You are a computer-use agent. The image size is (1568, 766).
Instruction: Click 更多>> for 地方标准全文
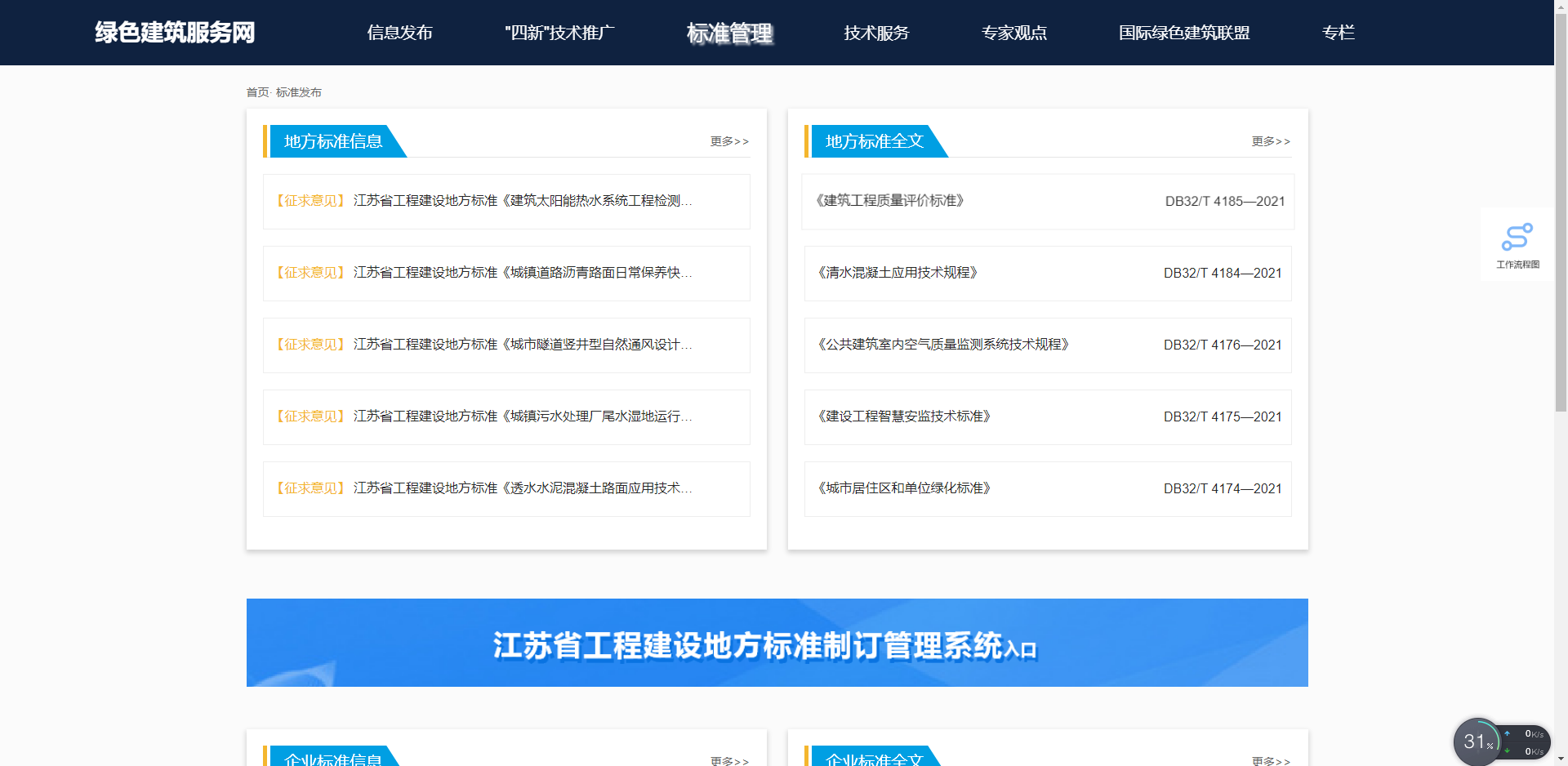click(x=1271, y=141)
